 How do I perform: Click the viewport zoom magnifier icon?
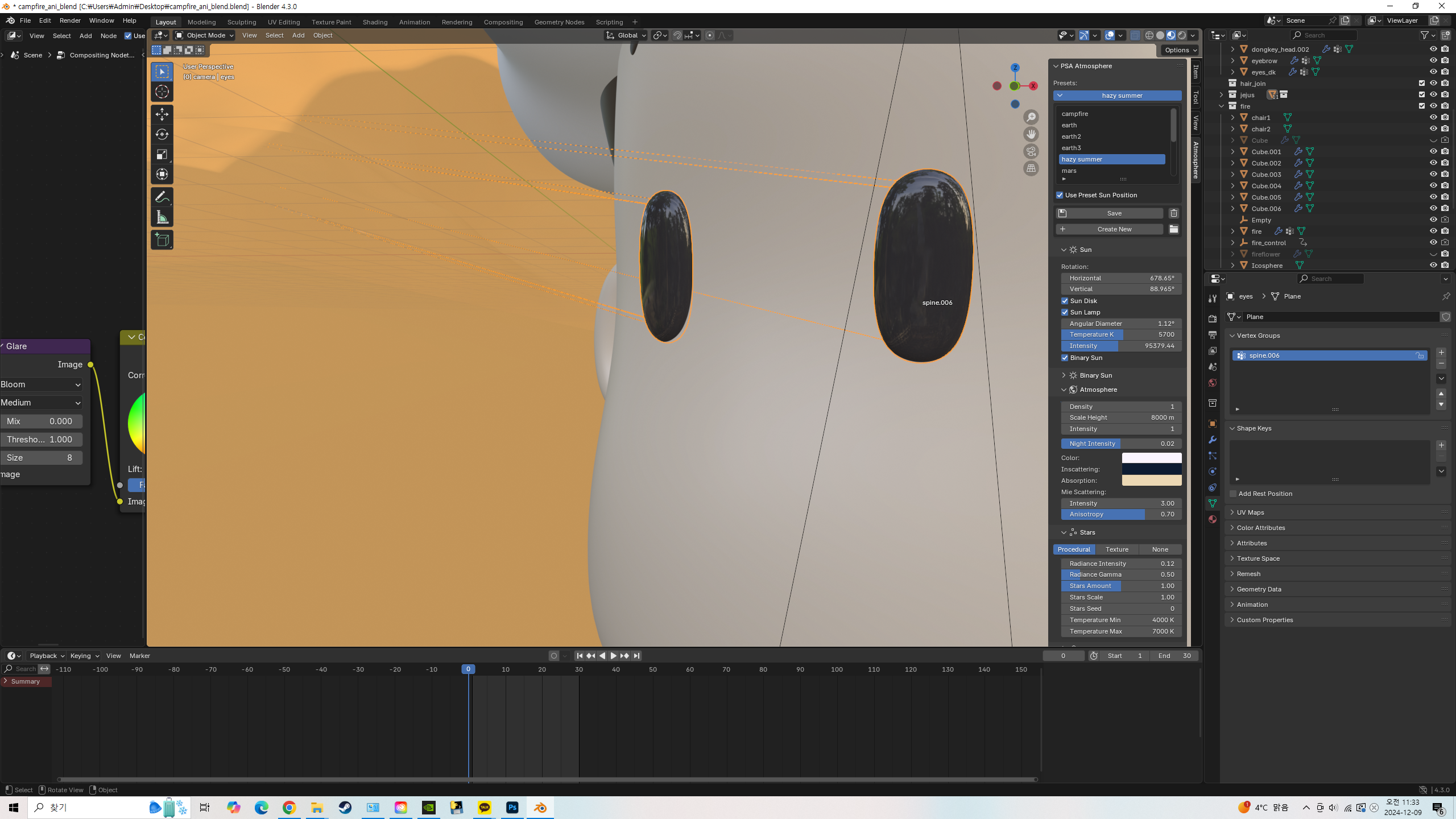pyautogui.click(x=1031, y=117)
